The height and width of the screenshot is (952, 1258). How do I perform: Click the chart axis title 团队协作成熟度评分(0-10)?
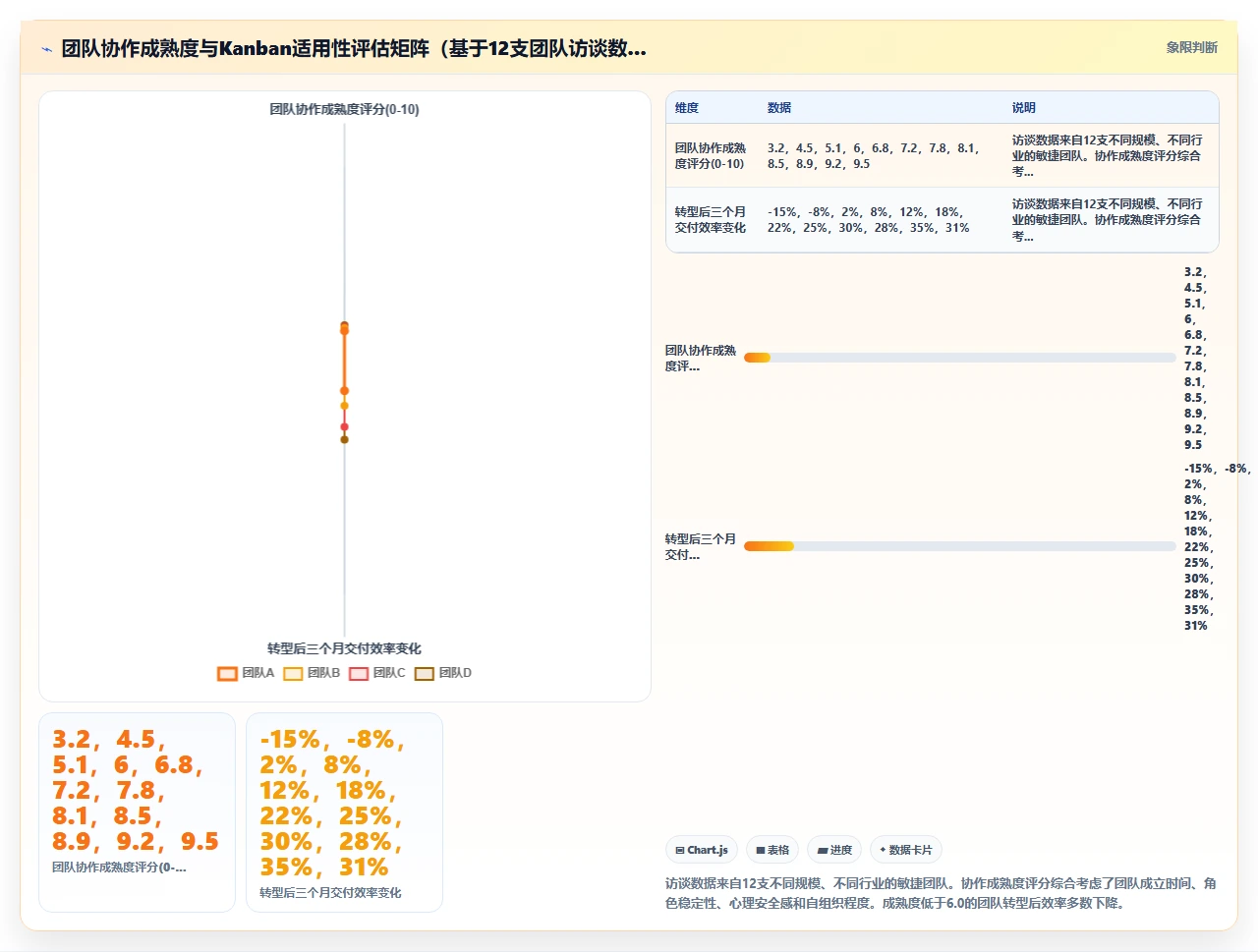(344, 109)
